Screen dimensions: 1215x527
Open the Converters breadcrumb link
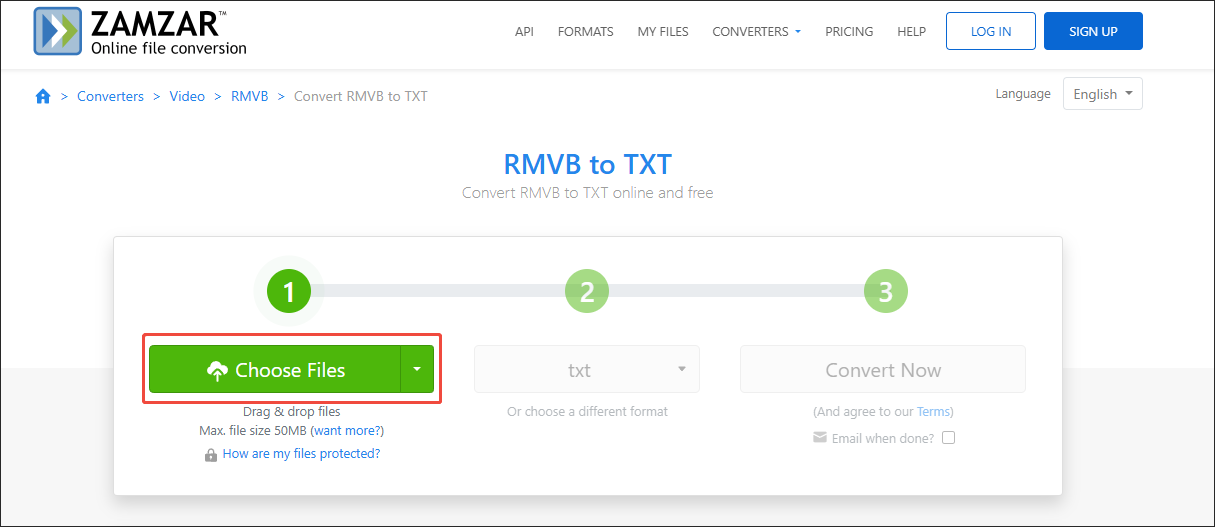(x=111, y=96)
